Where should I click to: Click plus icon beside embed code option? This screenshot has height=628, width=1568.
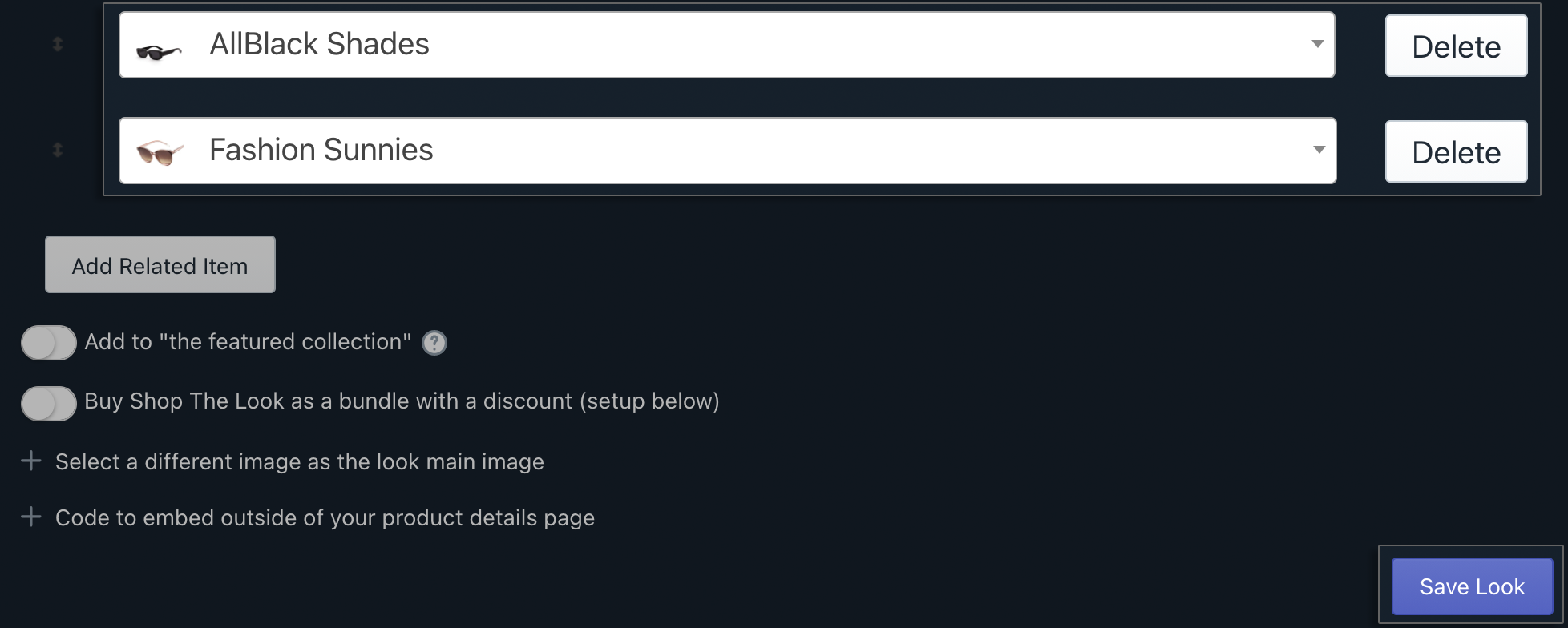pos(31,517)
